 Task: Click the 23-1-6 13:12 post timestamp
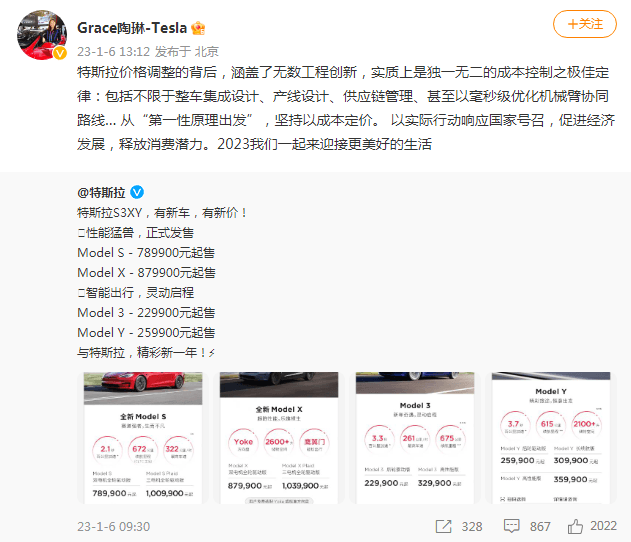click(113, 52)
